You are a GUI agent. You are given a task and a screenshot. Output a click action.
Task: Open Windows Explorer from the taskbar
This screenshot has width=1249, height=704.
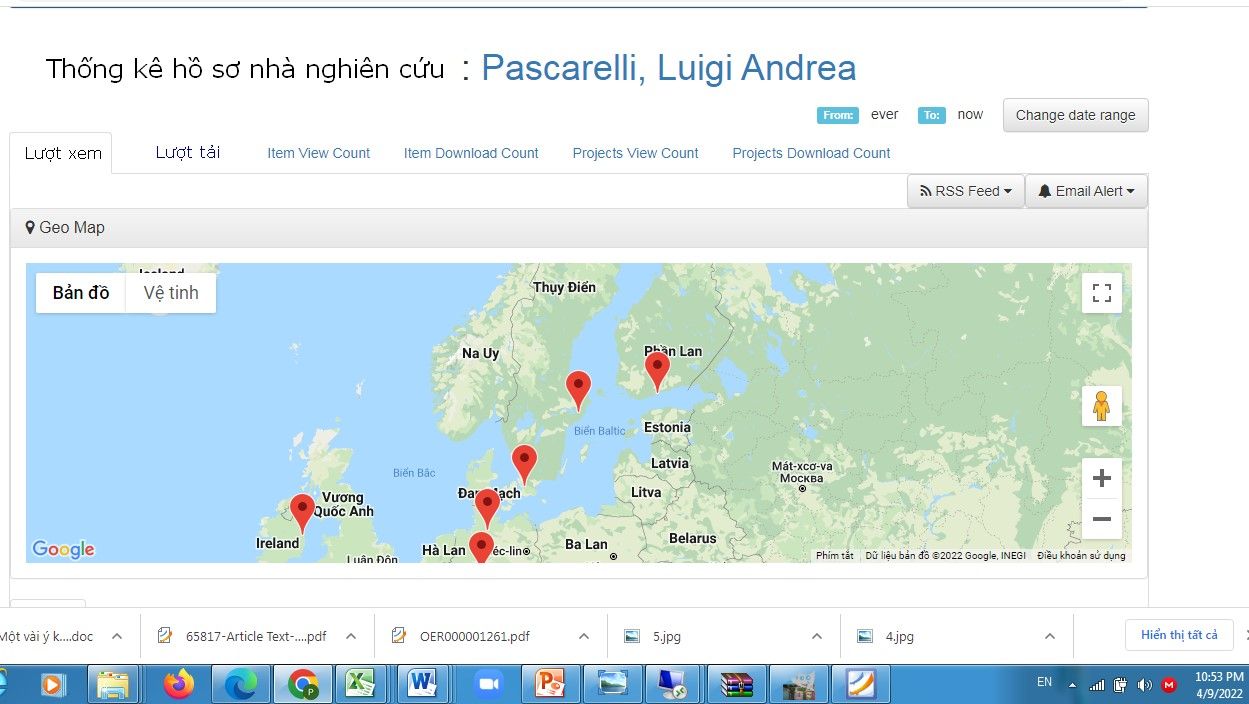click(113, 684)
